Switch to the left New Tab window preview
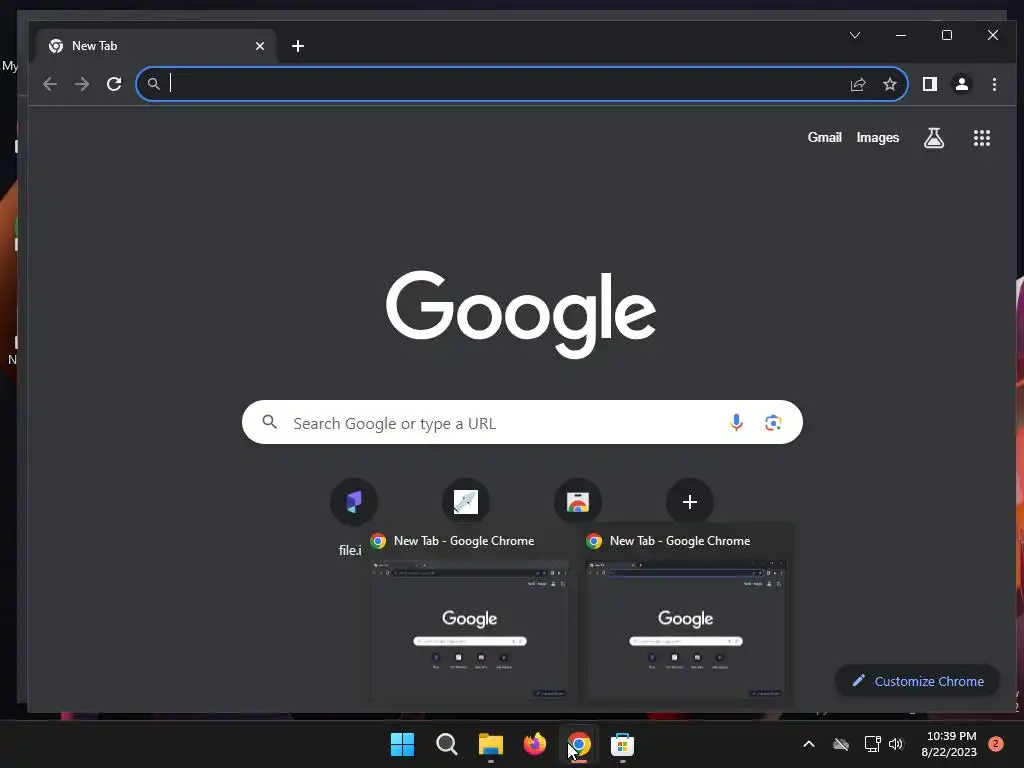This screenshot has width=1024, height=768. click(470, 615)
